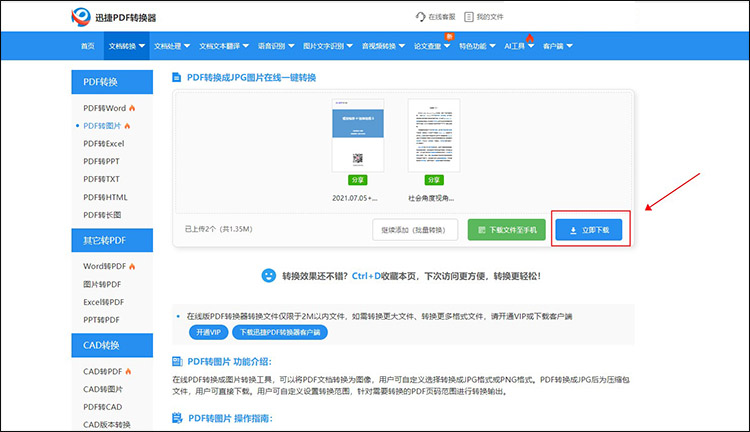Image resolution: width=750 pixels, height=432 pixels.
Task: Open Word转PDF in the sidebar
Action: click(104, 266)
